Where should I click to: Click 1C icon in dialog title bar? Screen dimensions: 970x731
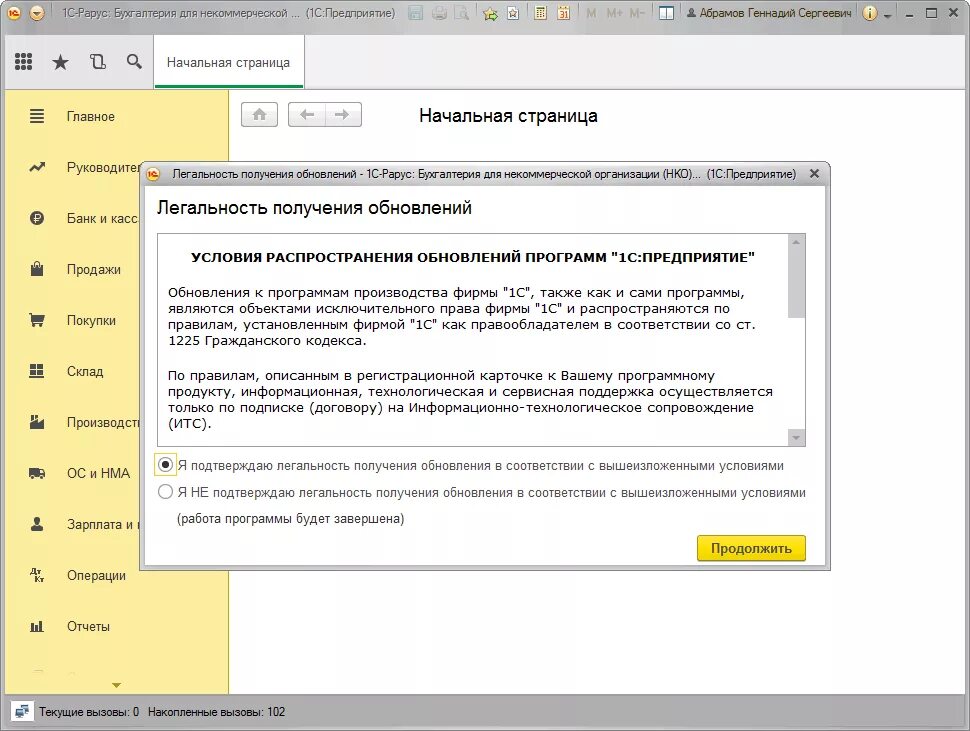(x=153, y=174)
